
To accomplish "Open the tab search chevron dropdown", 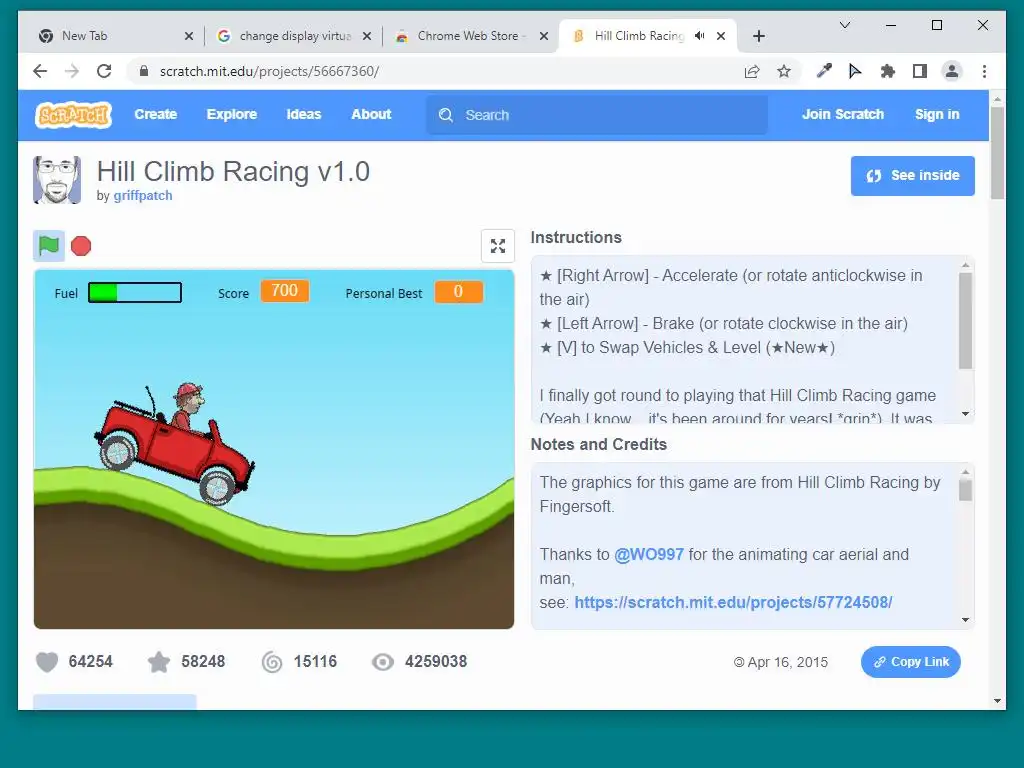I will (844, 25).
